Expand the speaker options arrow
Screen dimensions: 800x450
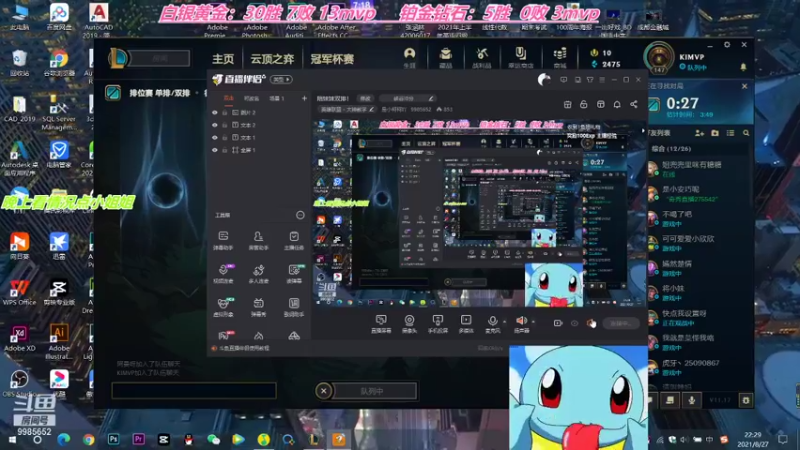(x=533, y=322)
